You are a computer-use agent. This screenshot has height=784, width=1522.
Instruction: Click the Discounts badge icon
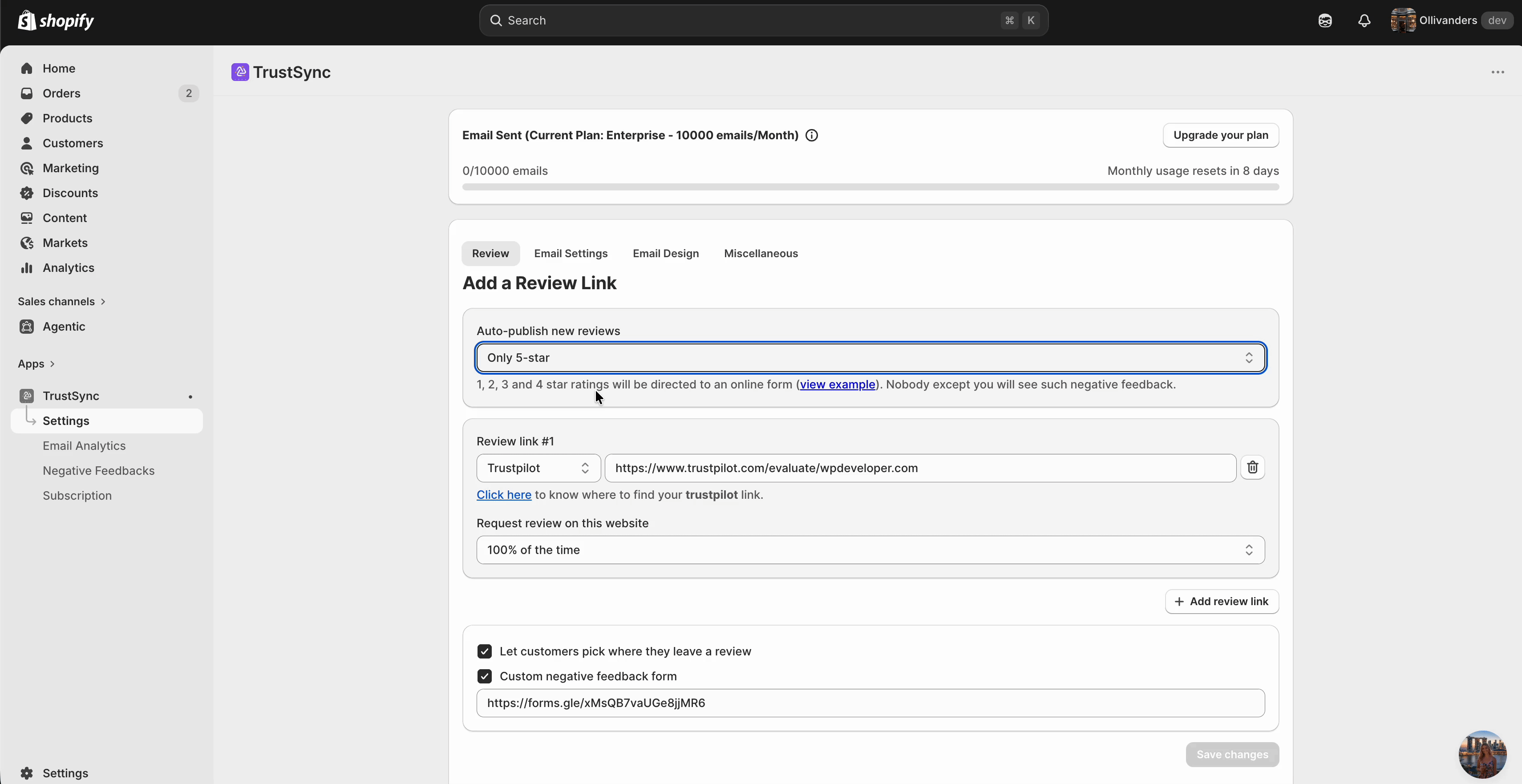tap(27, 193)
